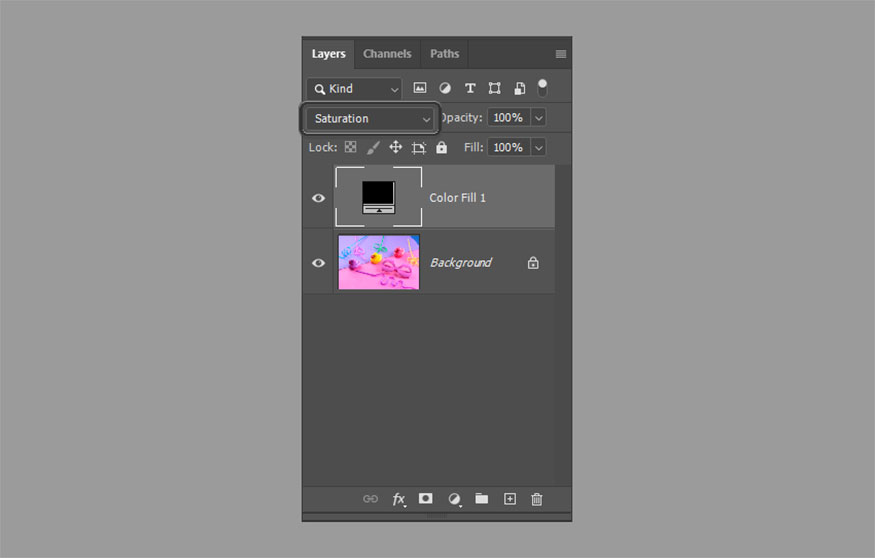Switch to the Channels tab
The image size is (875, 558).
(387, 54)
